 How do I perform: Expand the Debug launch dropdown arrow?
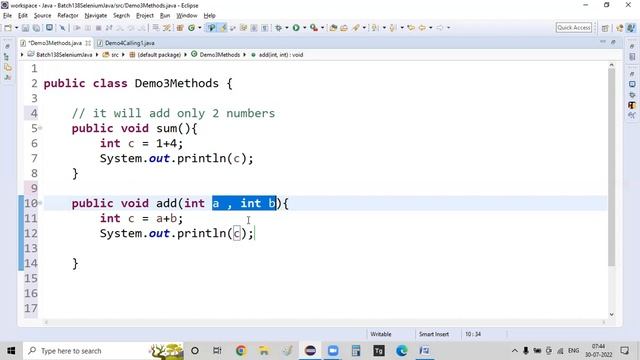coord(287,28)
